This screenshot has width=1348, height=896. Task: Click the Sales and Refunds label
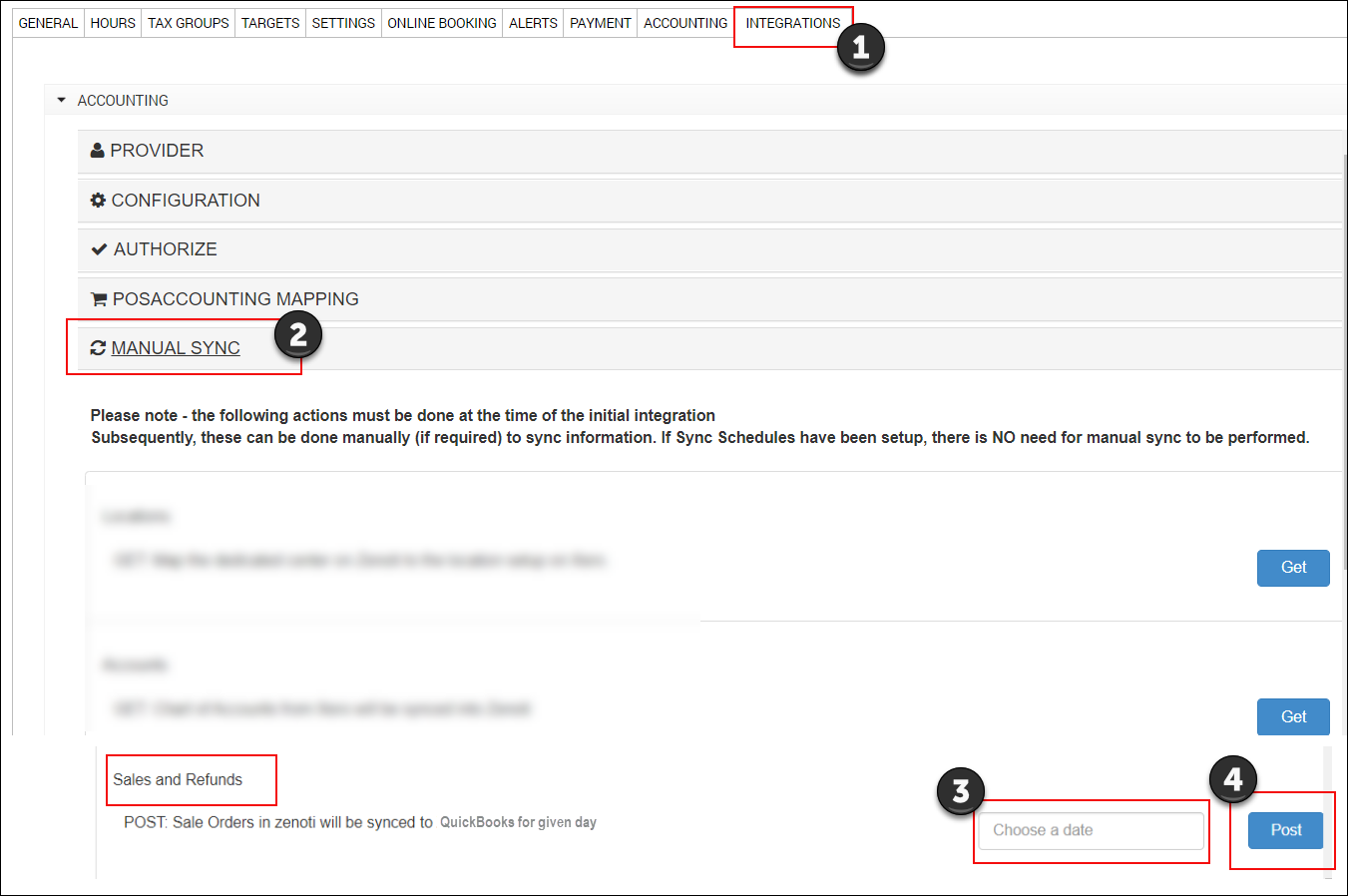pyautogui.click(x=178, y=780)
